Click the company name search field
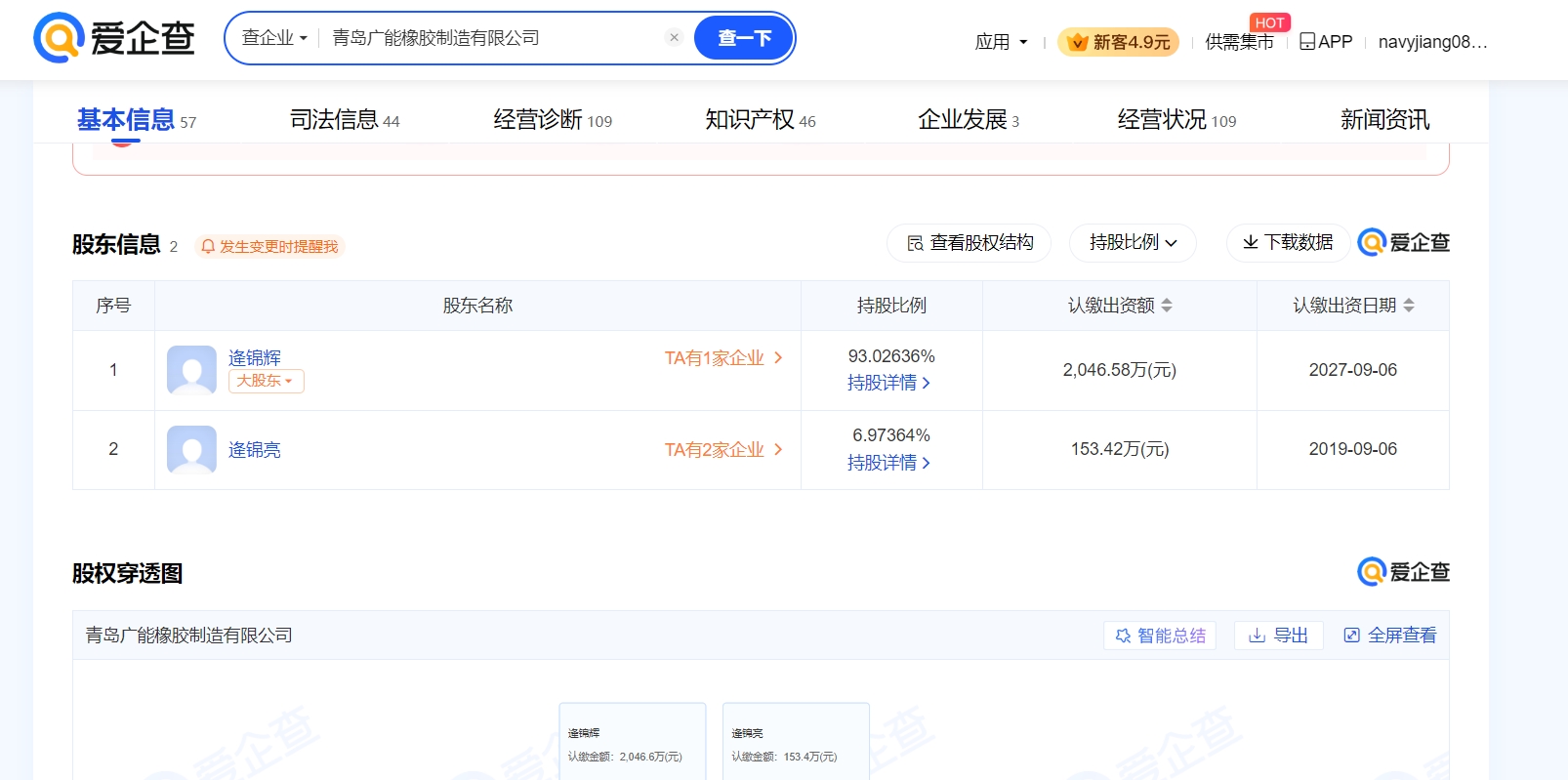 (493, 38)
